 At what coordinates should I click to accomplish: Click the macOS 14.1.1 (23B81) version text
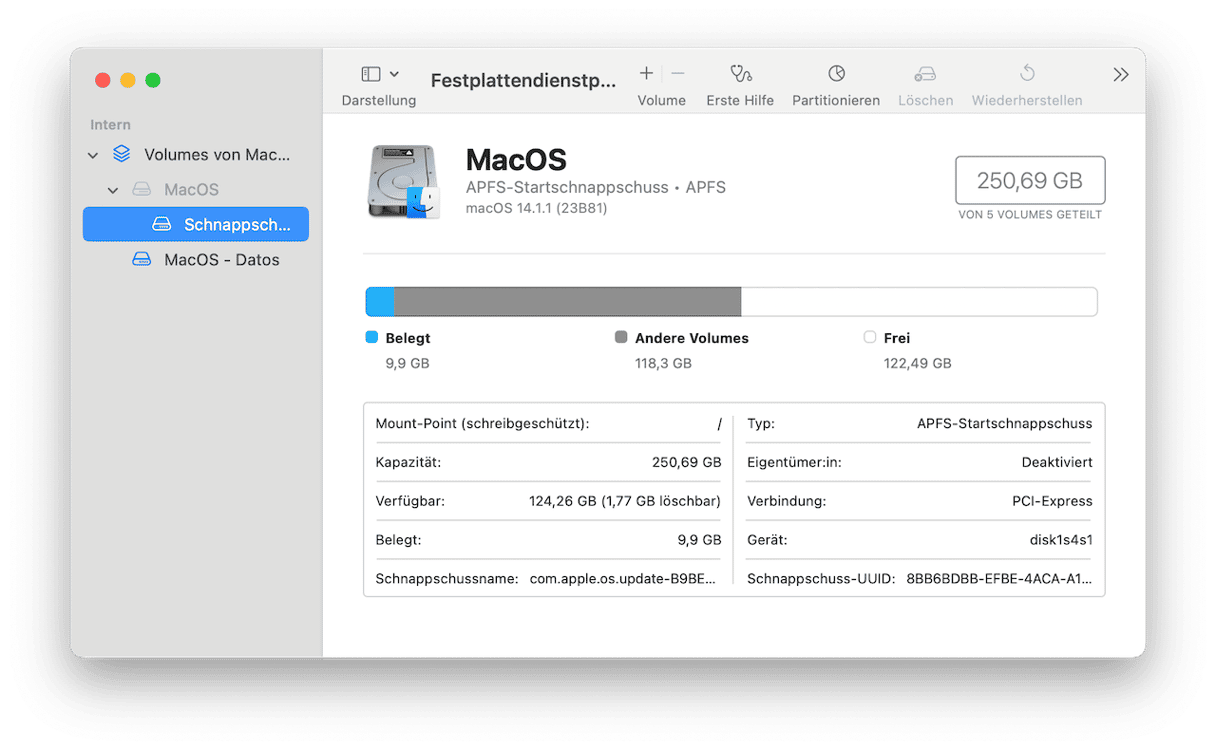tap(536, 208)
